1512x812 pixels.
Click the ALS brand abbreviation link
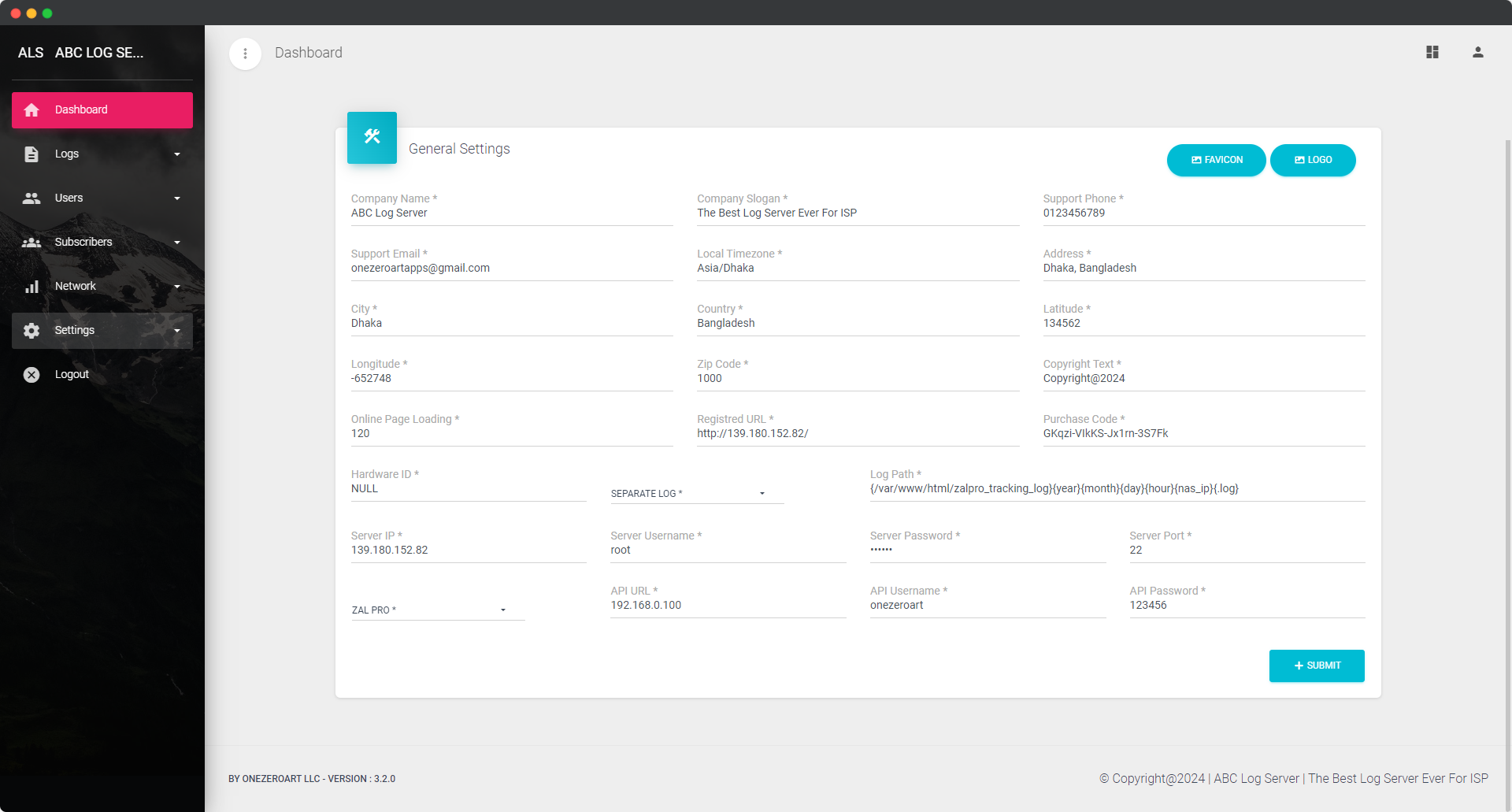coord(31,53)
